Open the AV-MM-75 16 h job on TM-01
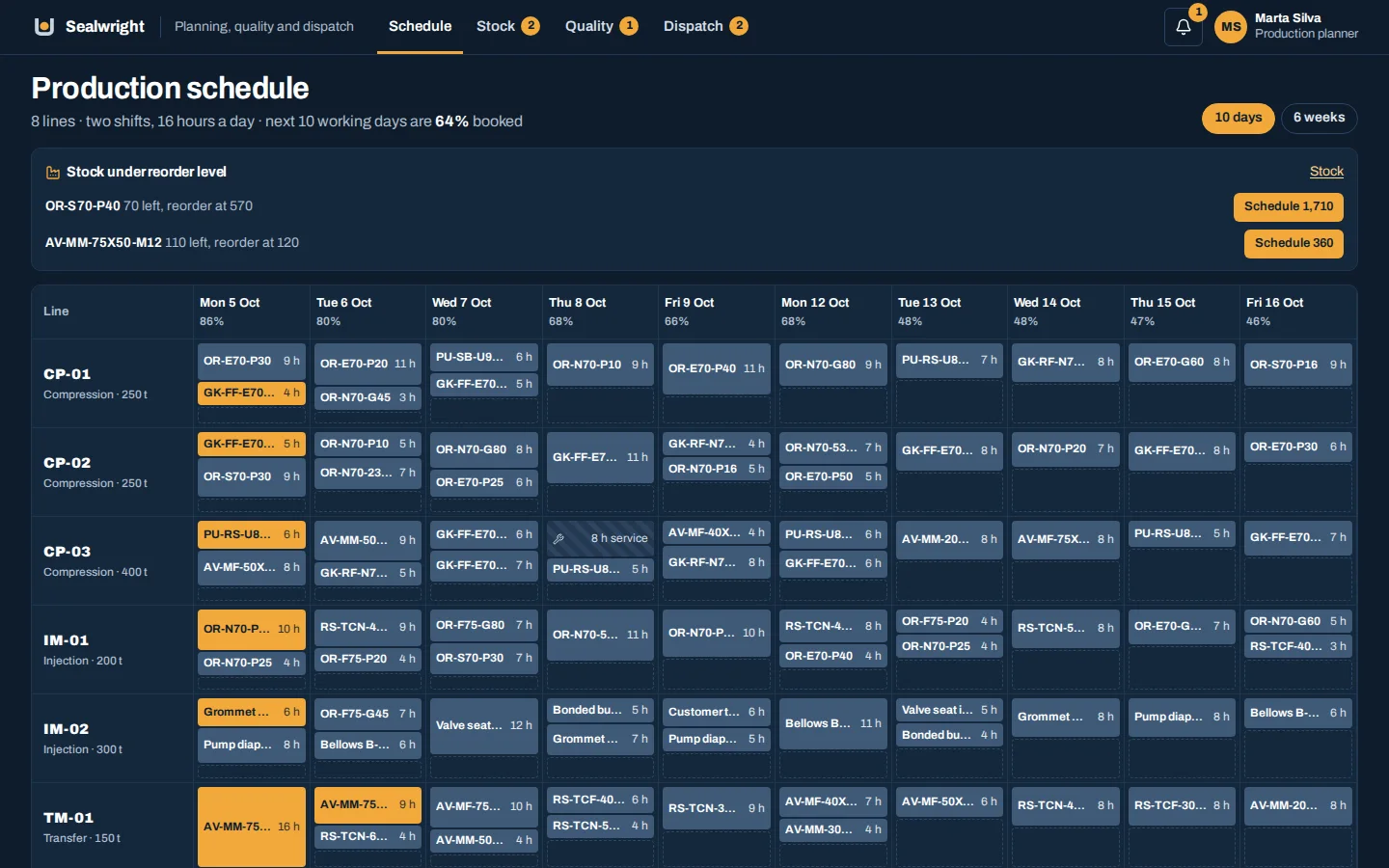This screenshot has width=1389, height=868. [x=252, y=827]
